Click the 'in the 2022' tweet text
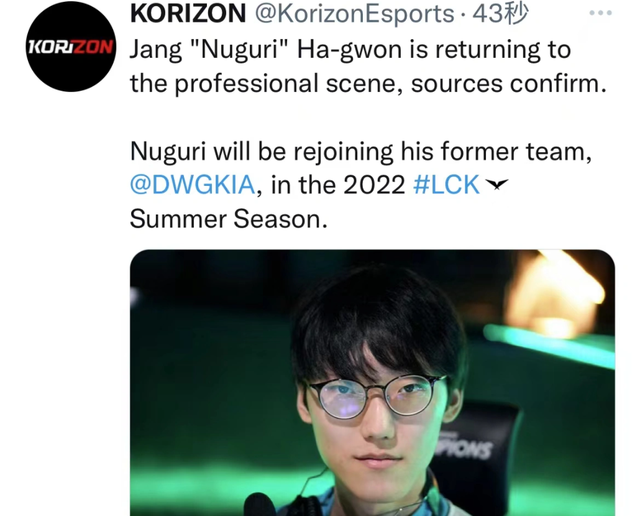The height and width of the screenshot is (516, 640). pos(338,185)
